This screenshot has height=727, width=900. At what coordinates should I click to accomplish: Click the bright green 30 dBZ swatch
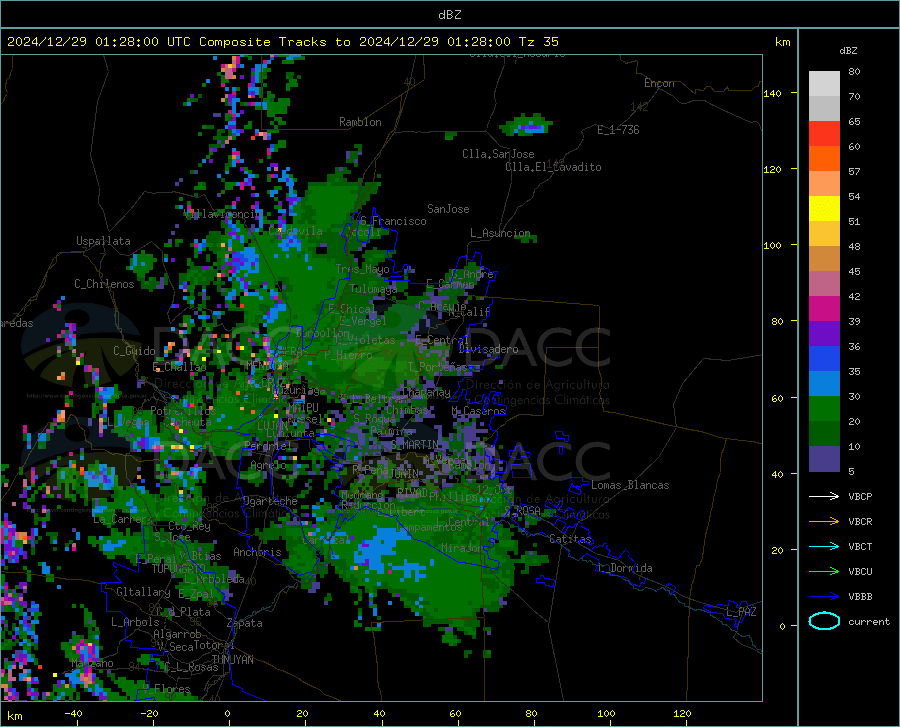pyautogui.click(x=824, y=409)
